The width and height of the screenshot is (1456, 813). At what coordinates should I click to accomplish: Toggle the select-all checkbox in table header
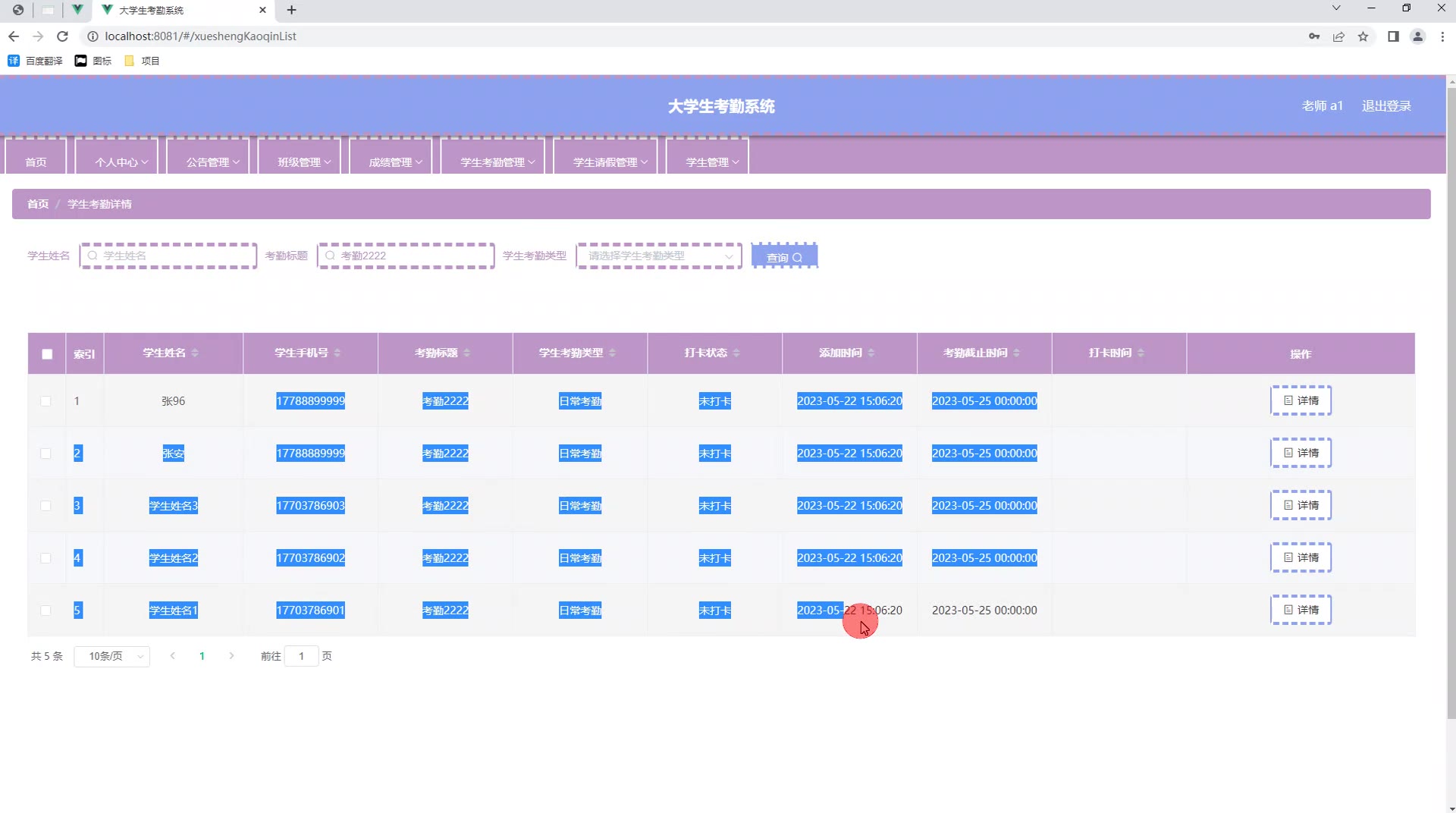(x=47, y=353)
